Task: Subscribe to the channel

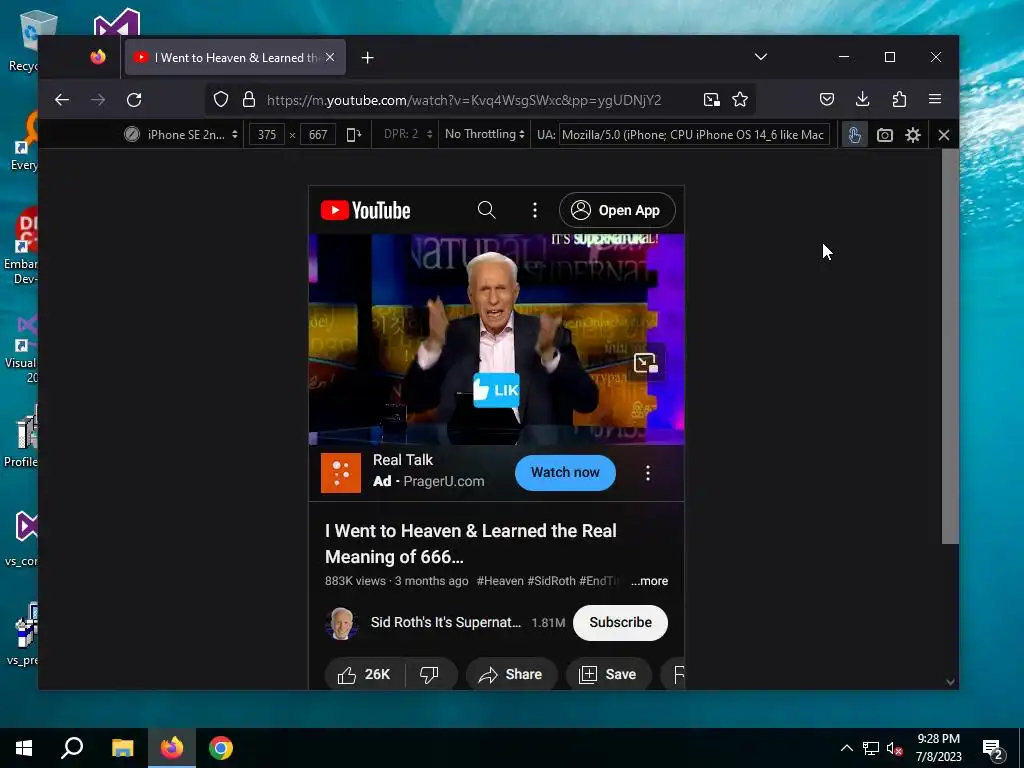Action: pyautogui.click(x=620, y=622)
